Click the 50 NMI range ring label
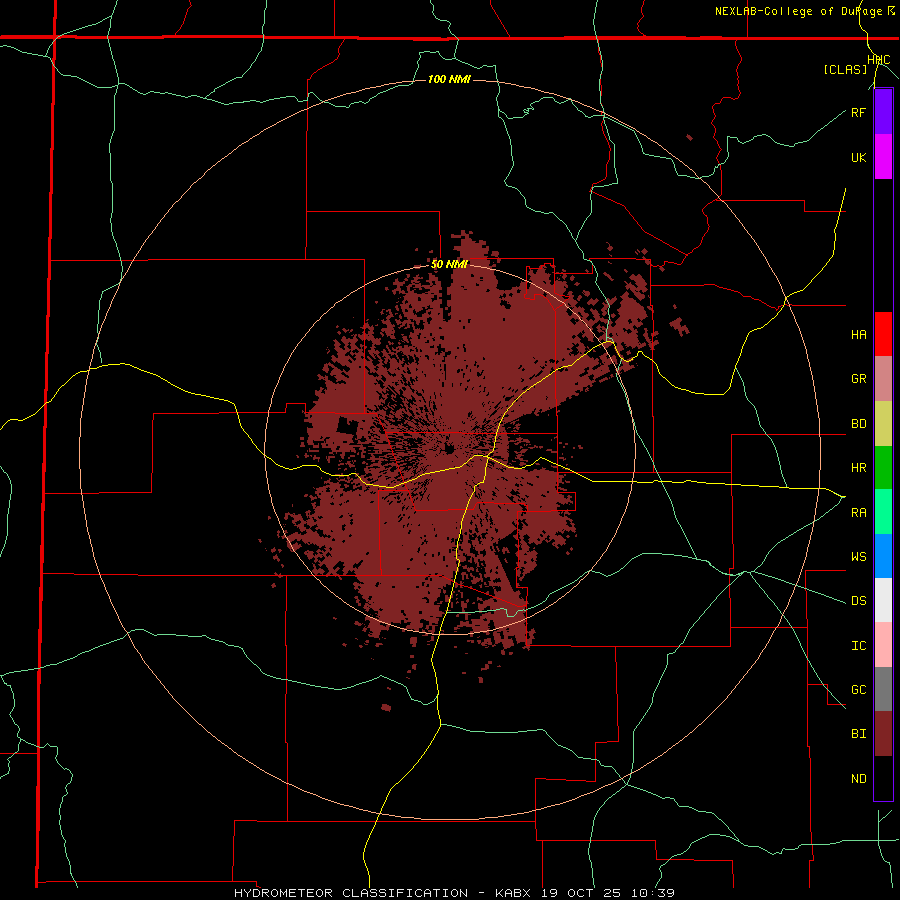Viewport: 900px width, 900px height. pyautogui.click(x=449, y=265)
